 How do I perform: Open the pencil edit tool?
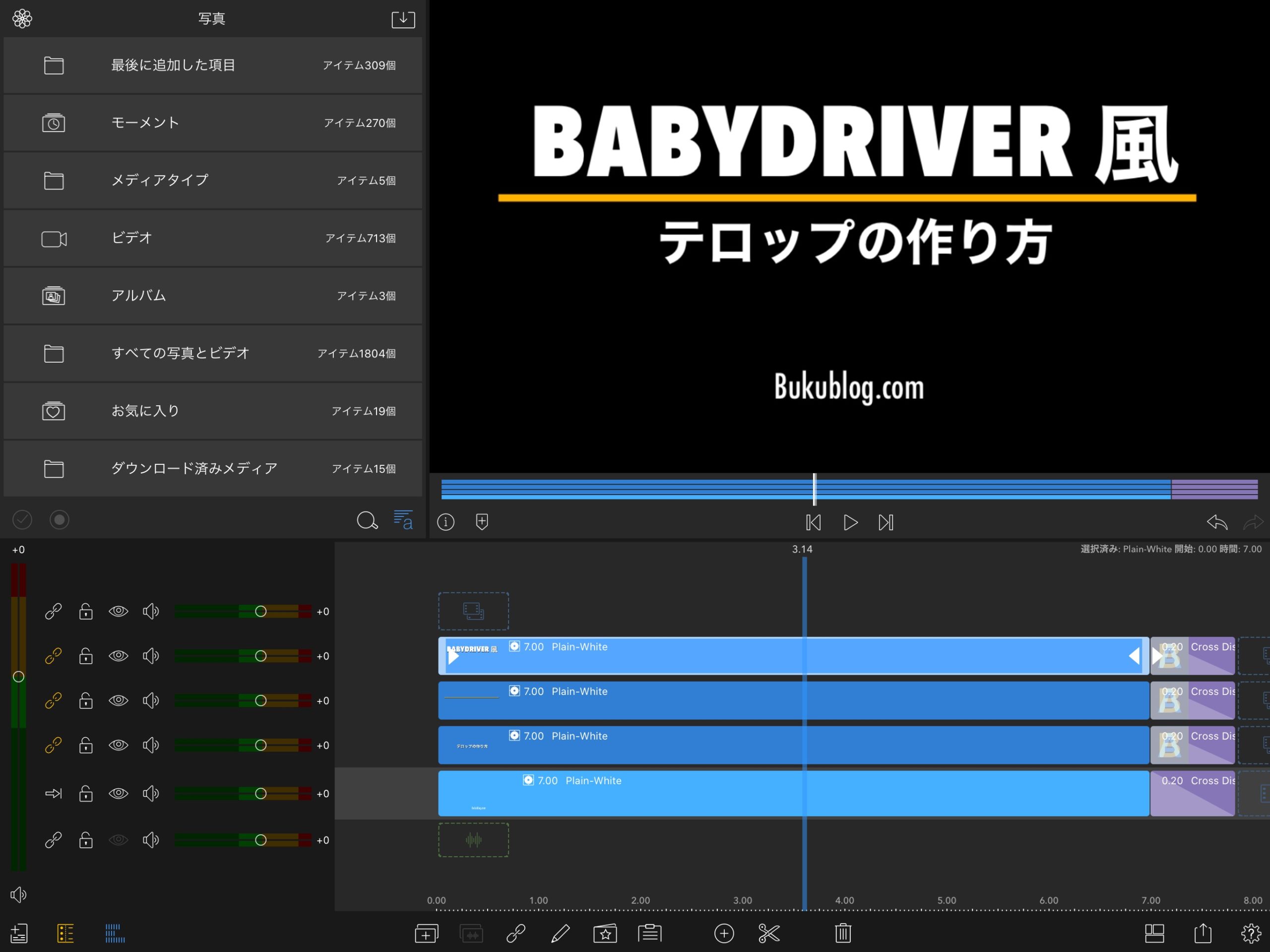click(x=561, y=933)
